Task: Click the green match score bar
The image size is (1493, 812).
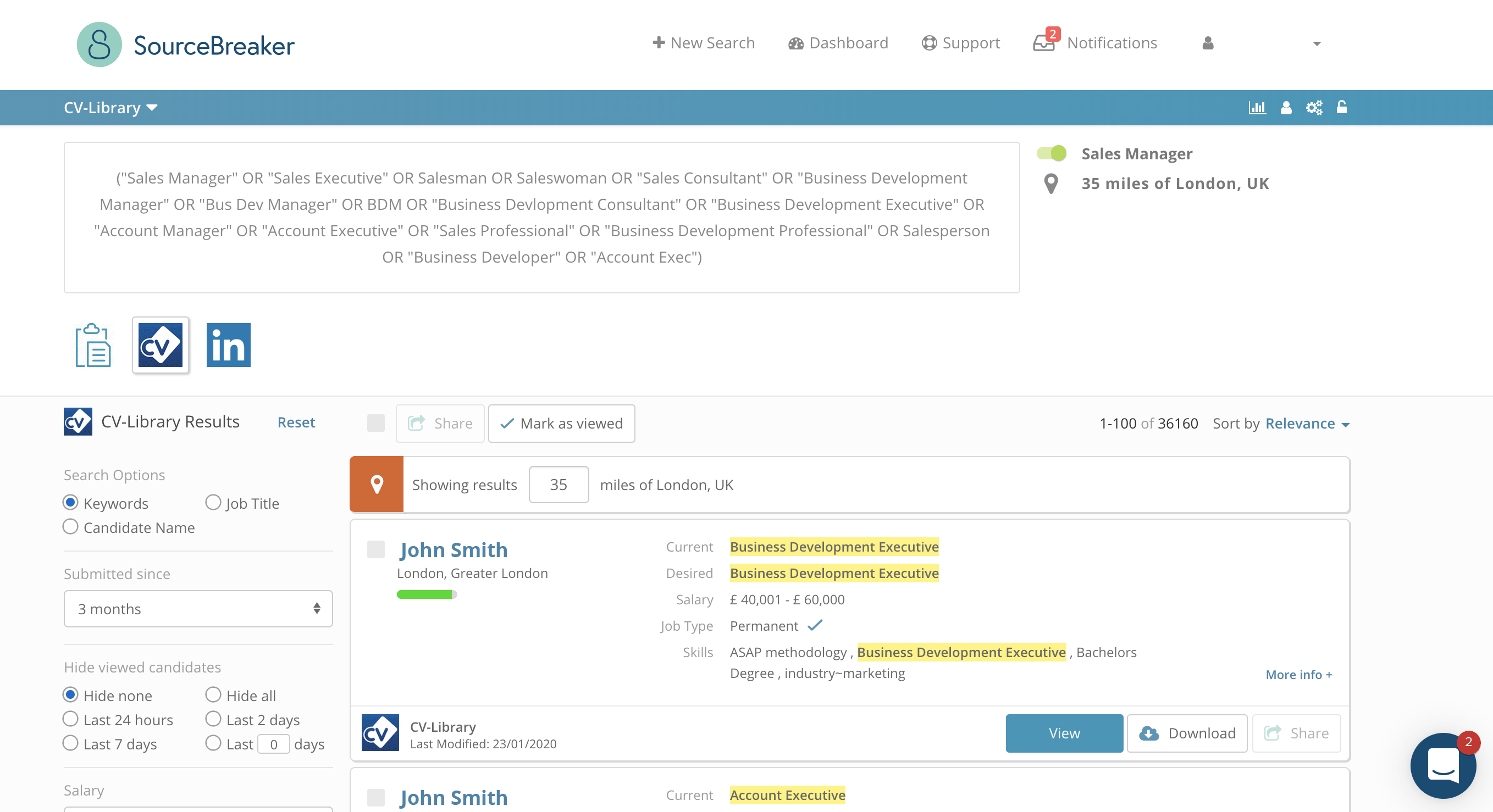Action: (x=427, y=594)
